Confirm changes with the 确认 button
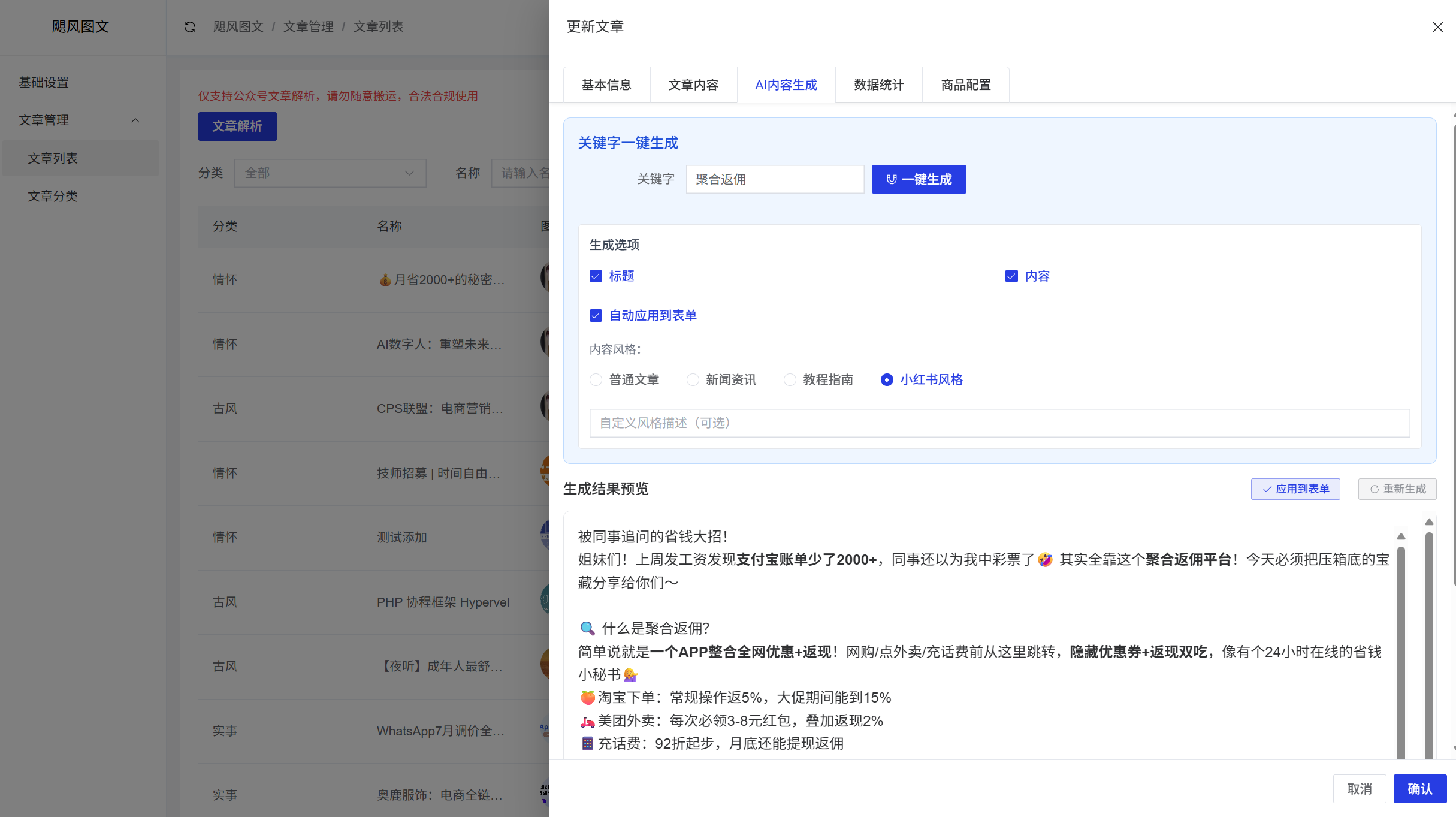Image resolution: width=1456 pixels, height=817 pixels. tap(1419, 788)
